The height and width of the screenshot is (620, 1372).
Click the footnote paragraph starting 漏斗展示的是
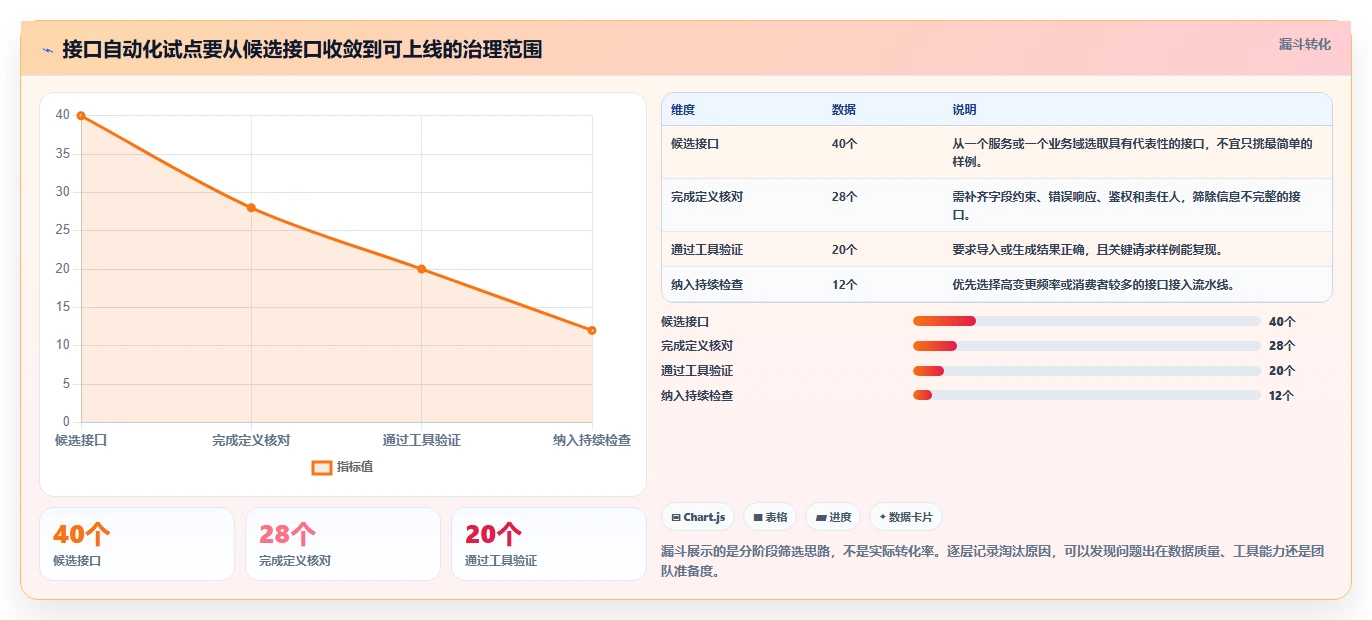tap(993, 562)
